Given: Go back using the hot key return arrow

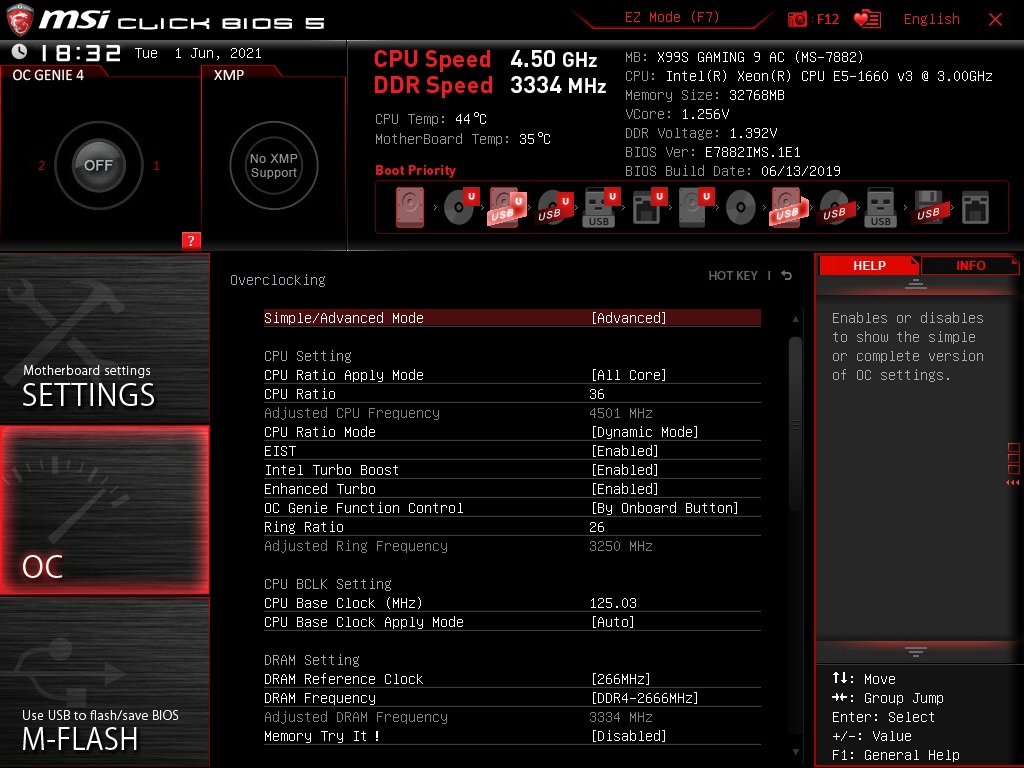Looking at the screenshot, I should pyautogui.click(x=787, y=276).
